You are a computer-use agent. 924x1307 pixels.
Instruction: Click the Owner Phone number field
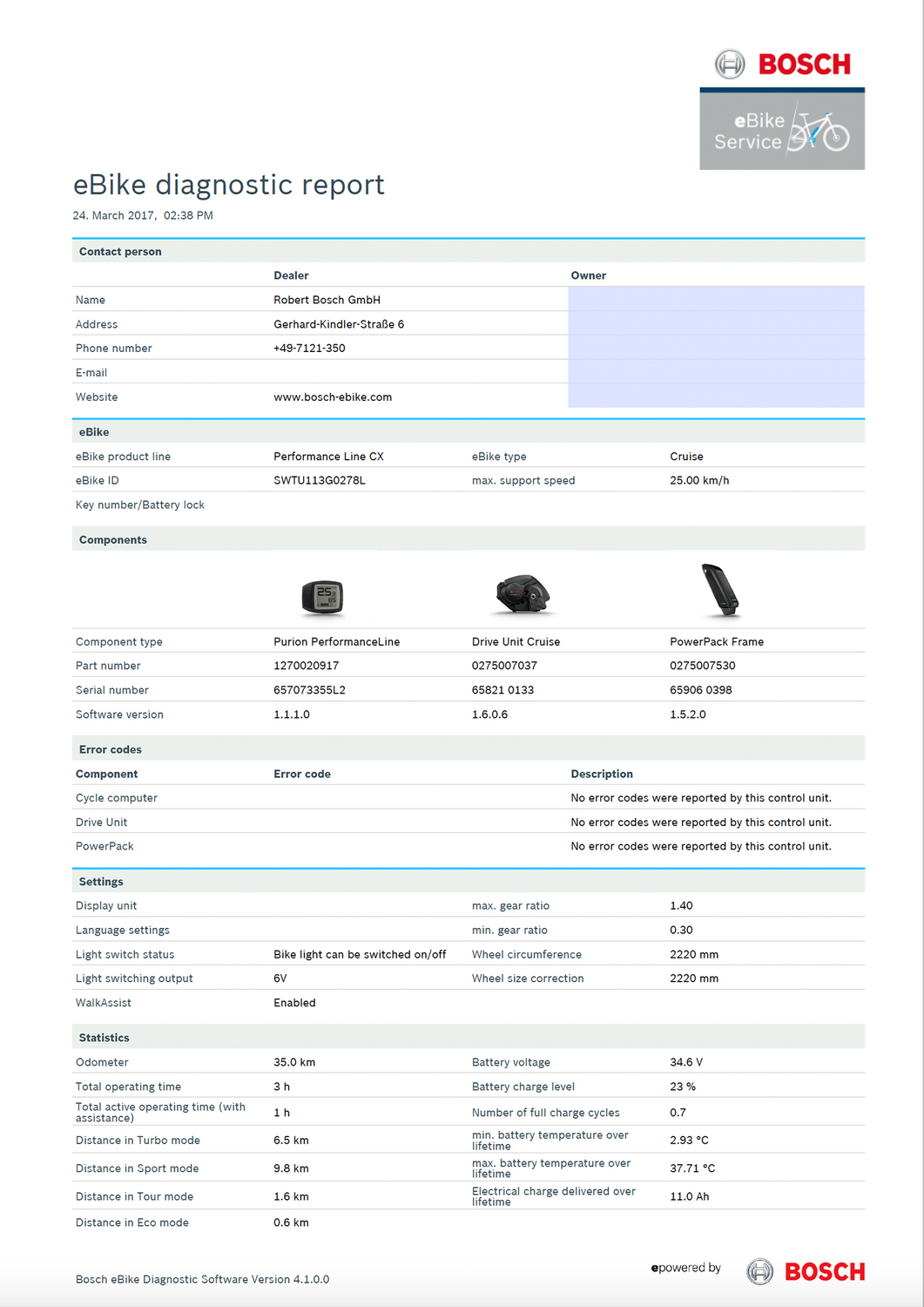(x=715, y=348)
